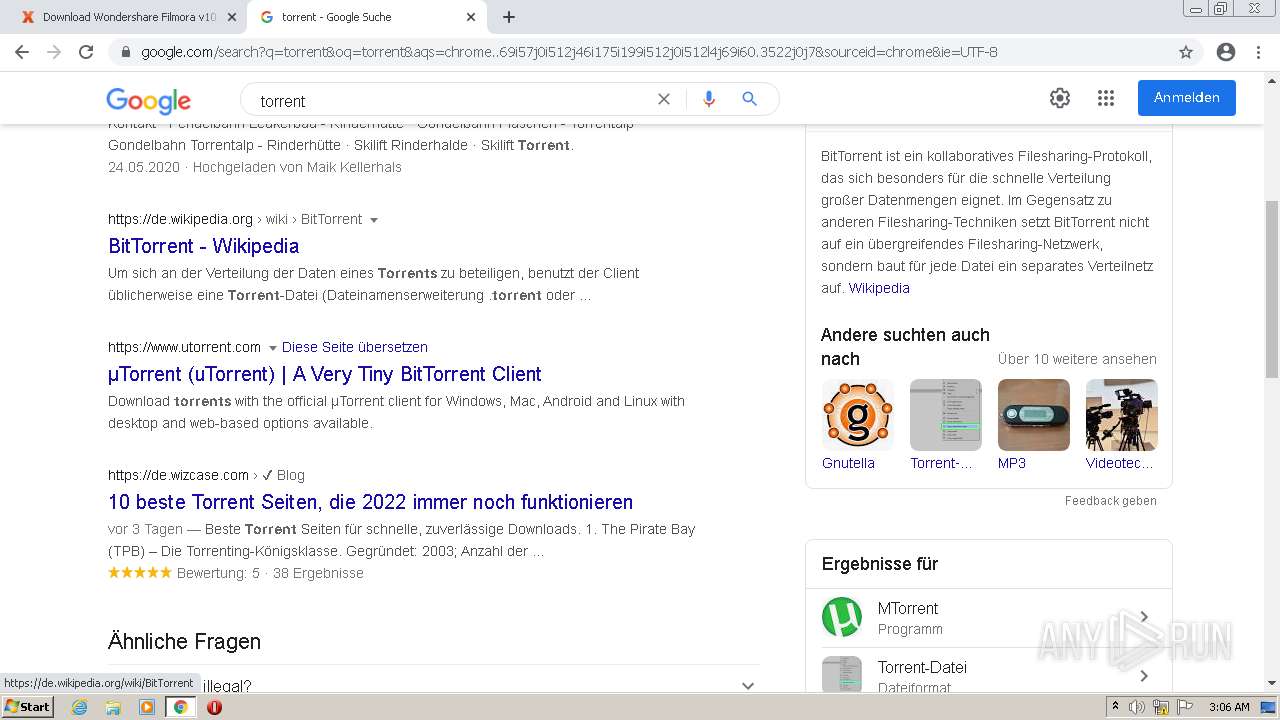
Task: Open the Torrent file related thumbnail
Action: [945, 415]
